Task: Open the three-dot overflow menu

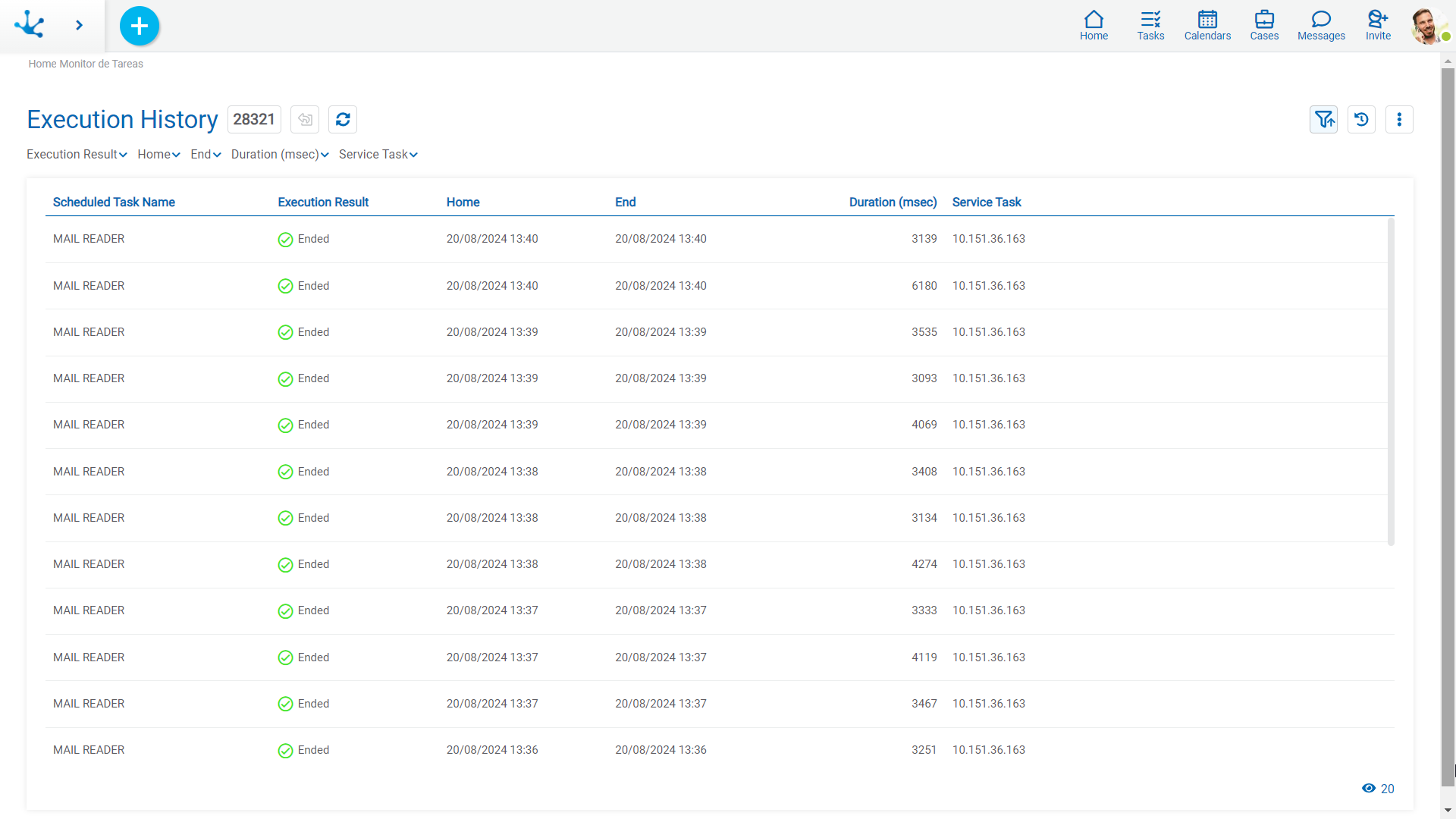Action: pyautogui.click(x=1399, y=119)
